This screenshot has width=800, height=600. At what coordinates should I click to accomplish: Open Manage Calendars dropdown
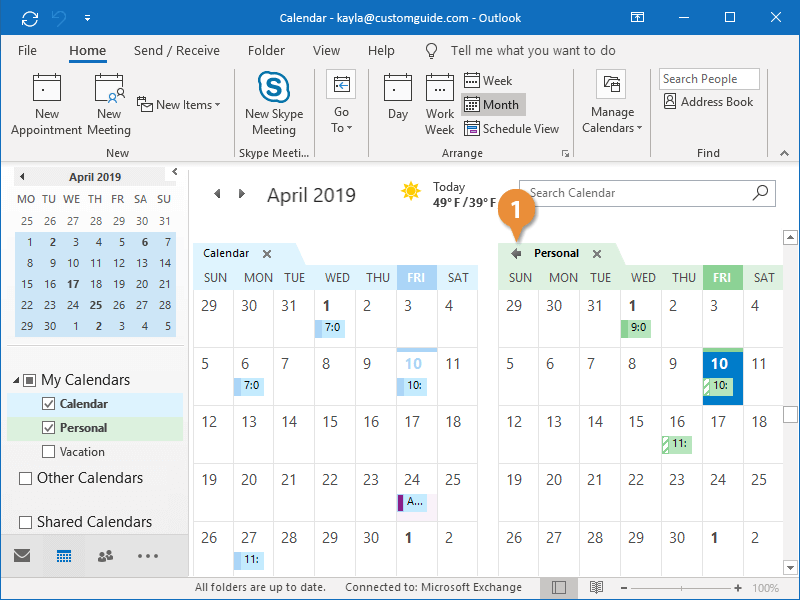[612, 102]
